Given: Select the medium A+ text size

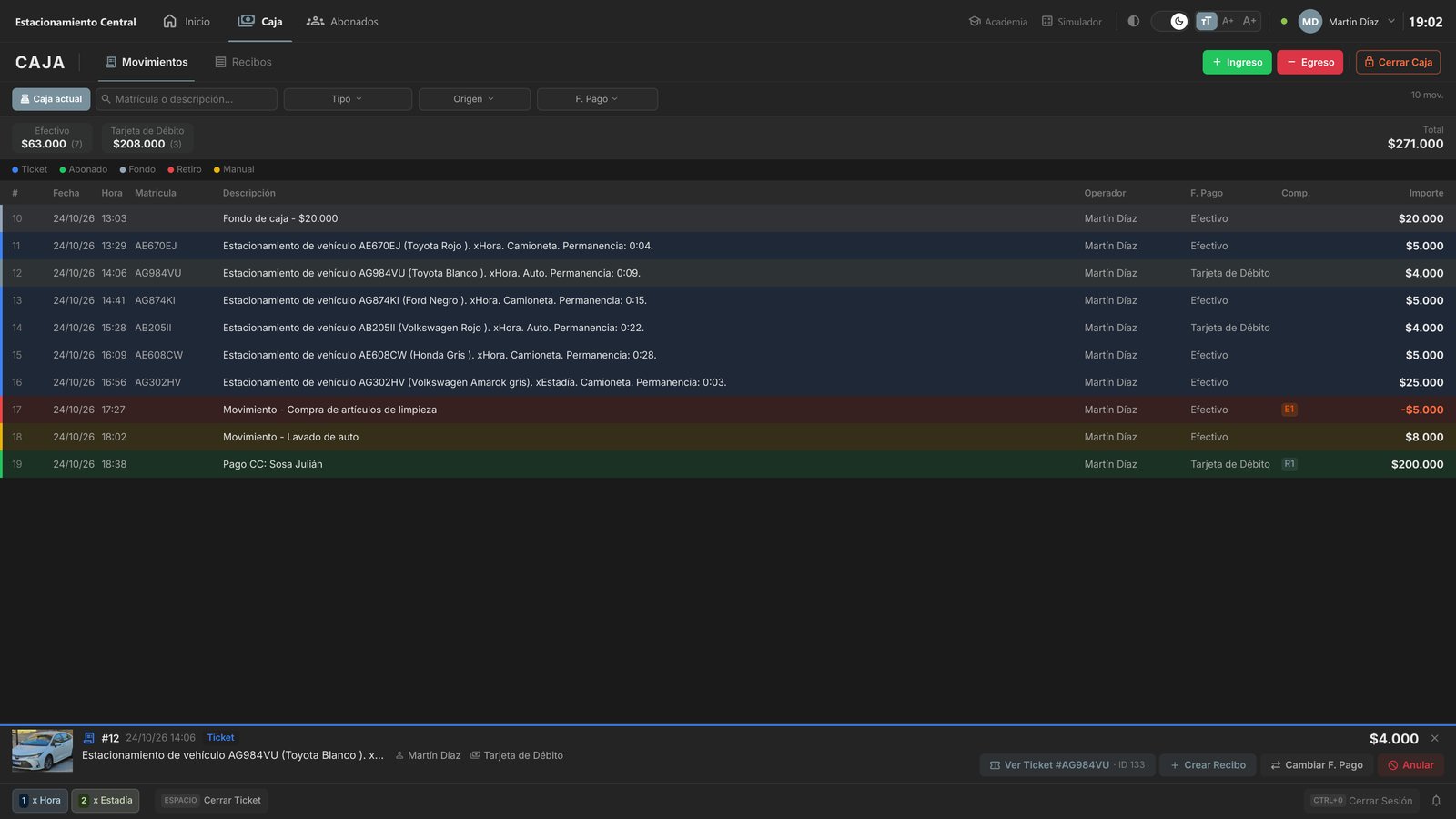Looking at the screenshot, I should click(x=1228, y=21).
